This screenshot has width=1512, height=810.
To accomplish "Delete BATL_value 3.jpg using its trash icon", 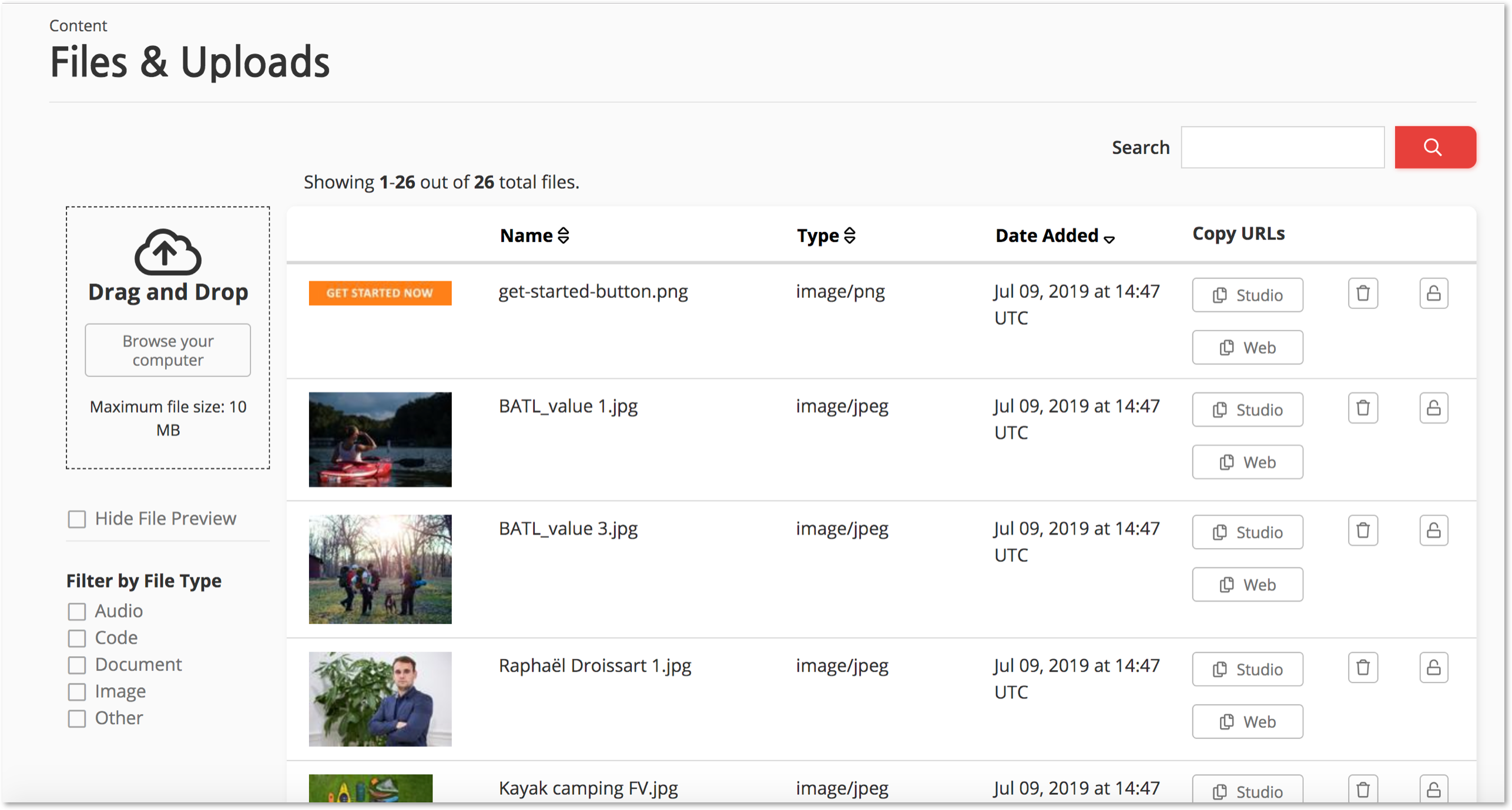I will pyautogui.click(x=1363, y=530).
